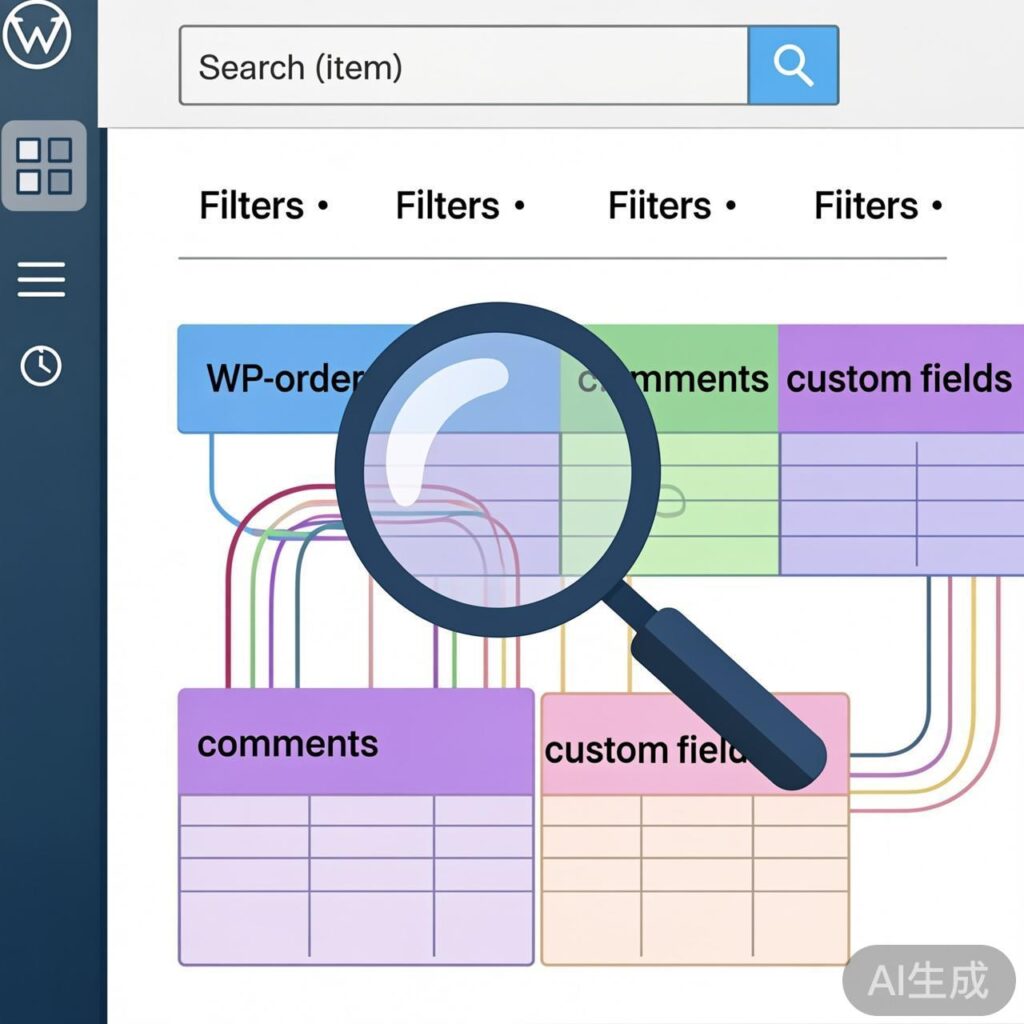This screenshot has height=1024, width=1024.
Task: Expand the first Filters dropdown
Action: [263, 206]
